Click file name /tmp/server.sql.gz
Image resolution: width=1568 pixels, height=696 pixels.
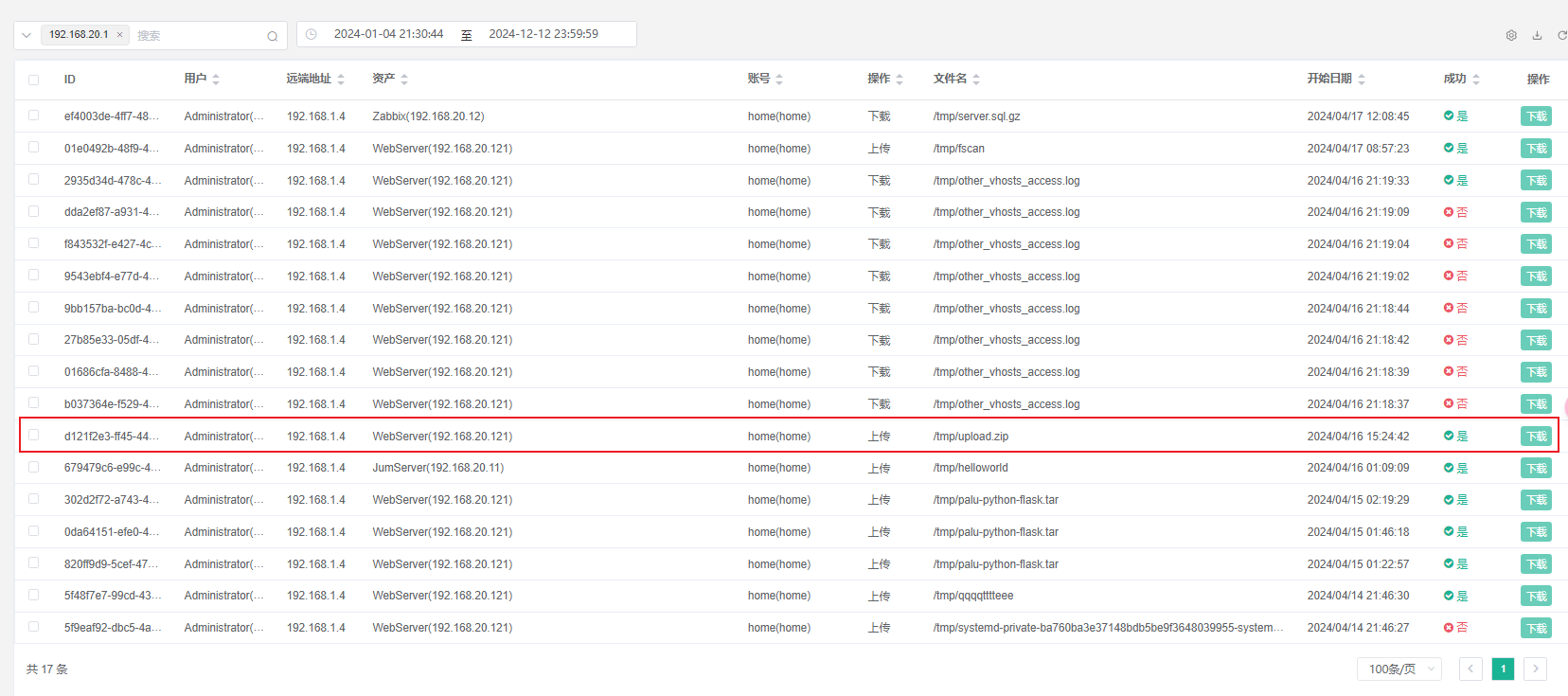(x=976, y=116)
